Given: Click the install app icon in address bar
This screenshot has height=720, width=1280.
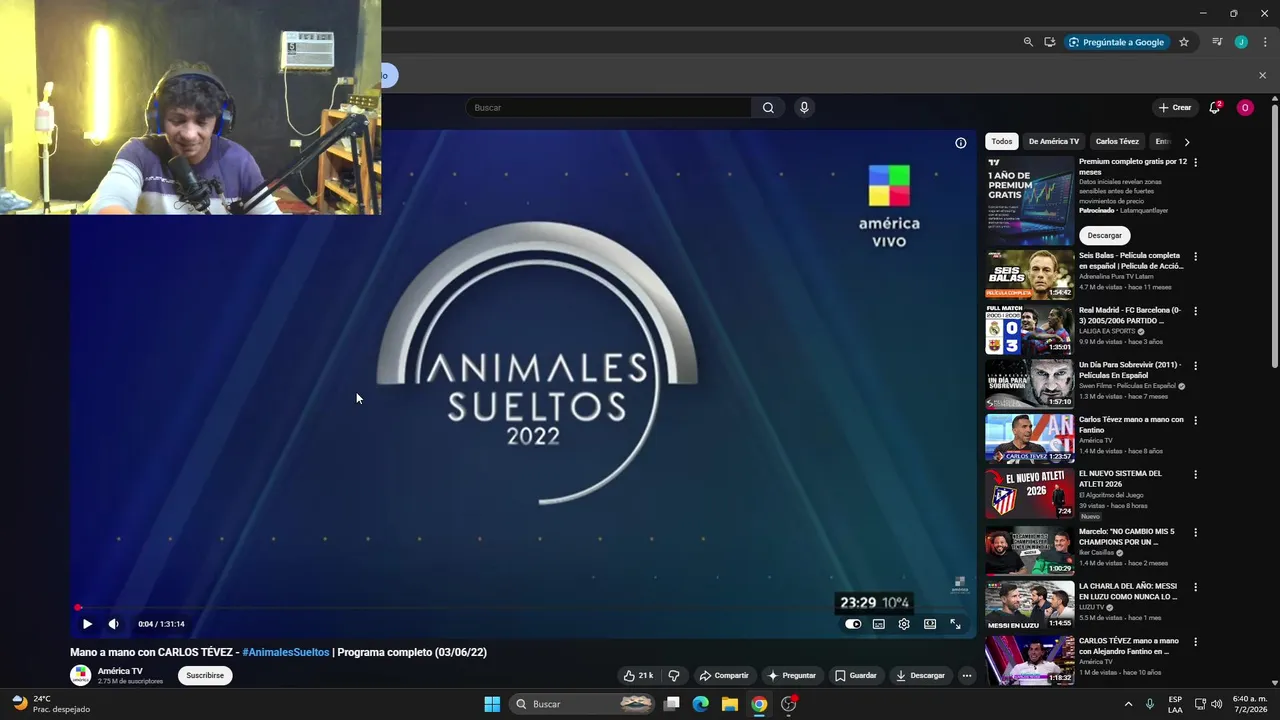Looking at the screenshot, I should click(1050, 42).
